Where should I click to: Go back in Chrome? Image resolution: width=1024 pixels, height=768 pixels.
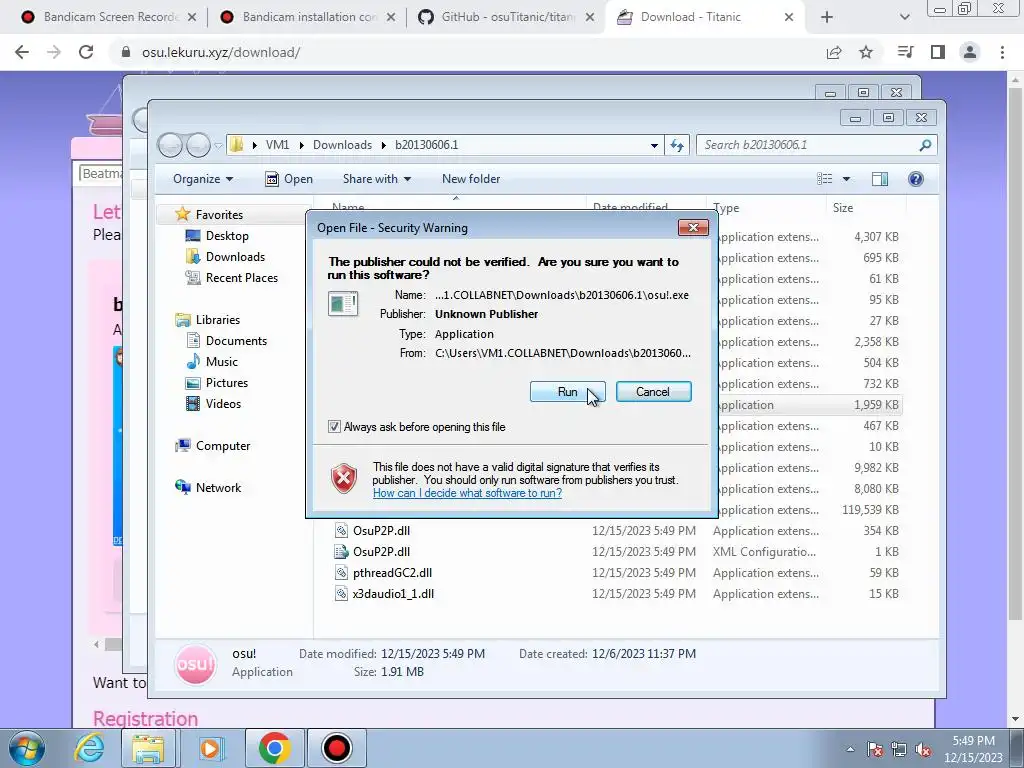coord(22,52)
